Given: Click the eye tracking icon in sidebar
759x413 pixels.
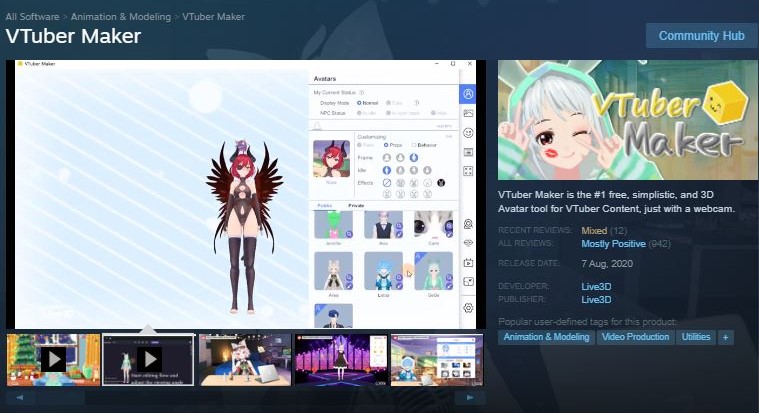Looking at the screenshot, I should 468,243.
